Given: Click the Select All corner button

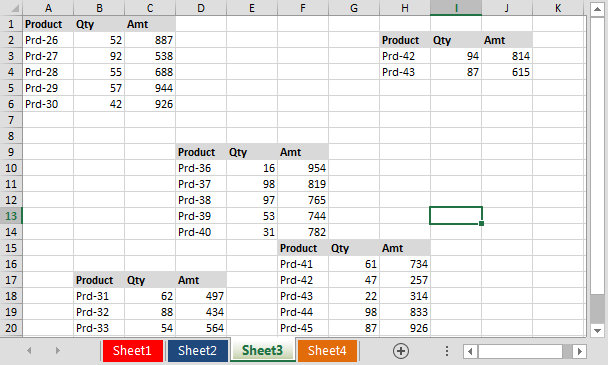Looking at the screenshot, I should (11, 8).
